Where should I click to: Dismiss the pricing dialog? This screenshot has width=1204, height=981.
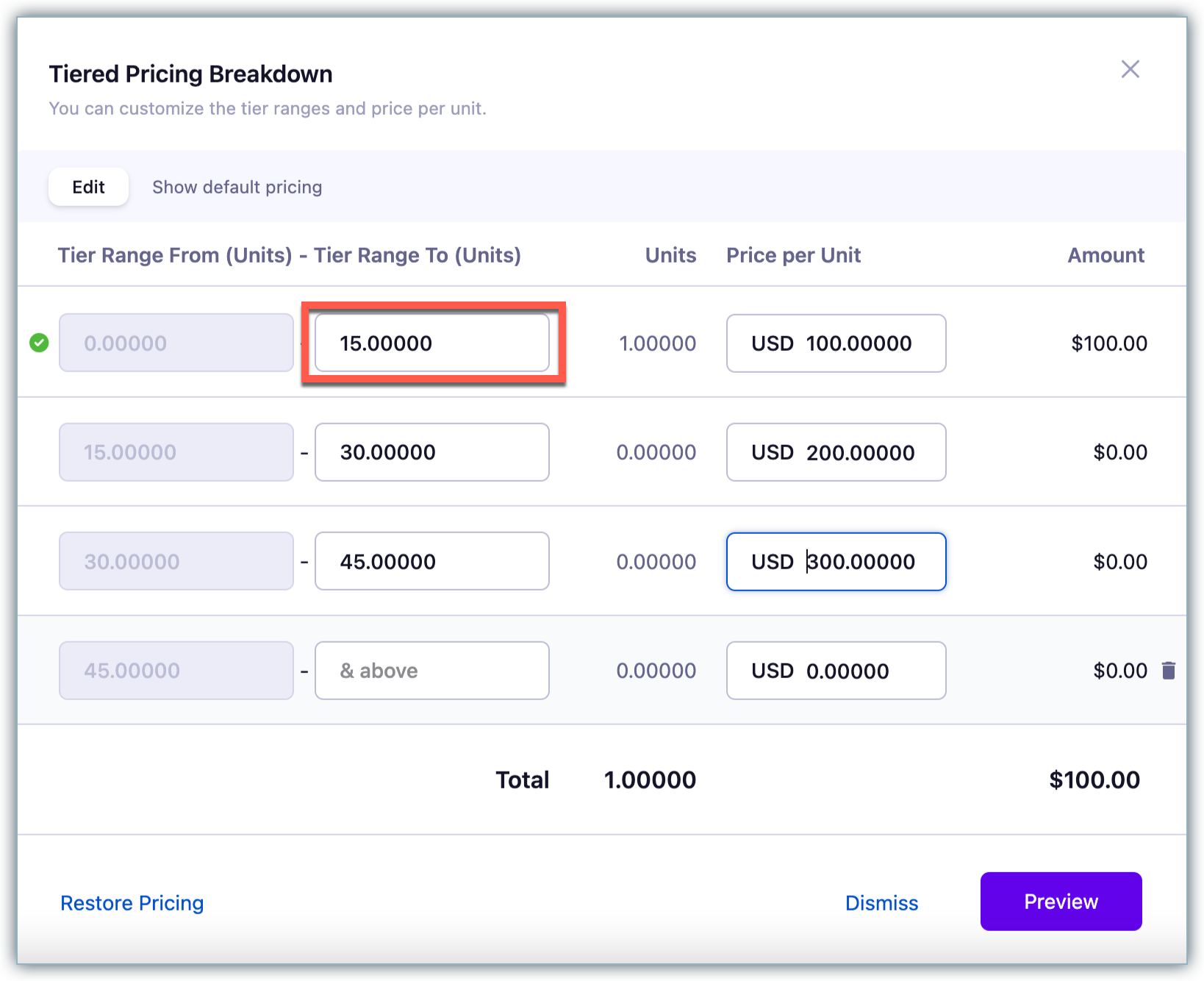(881, 902)
